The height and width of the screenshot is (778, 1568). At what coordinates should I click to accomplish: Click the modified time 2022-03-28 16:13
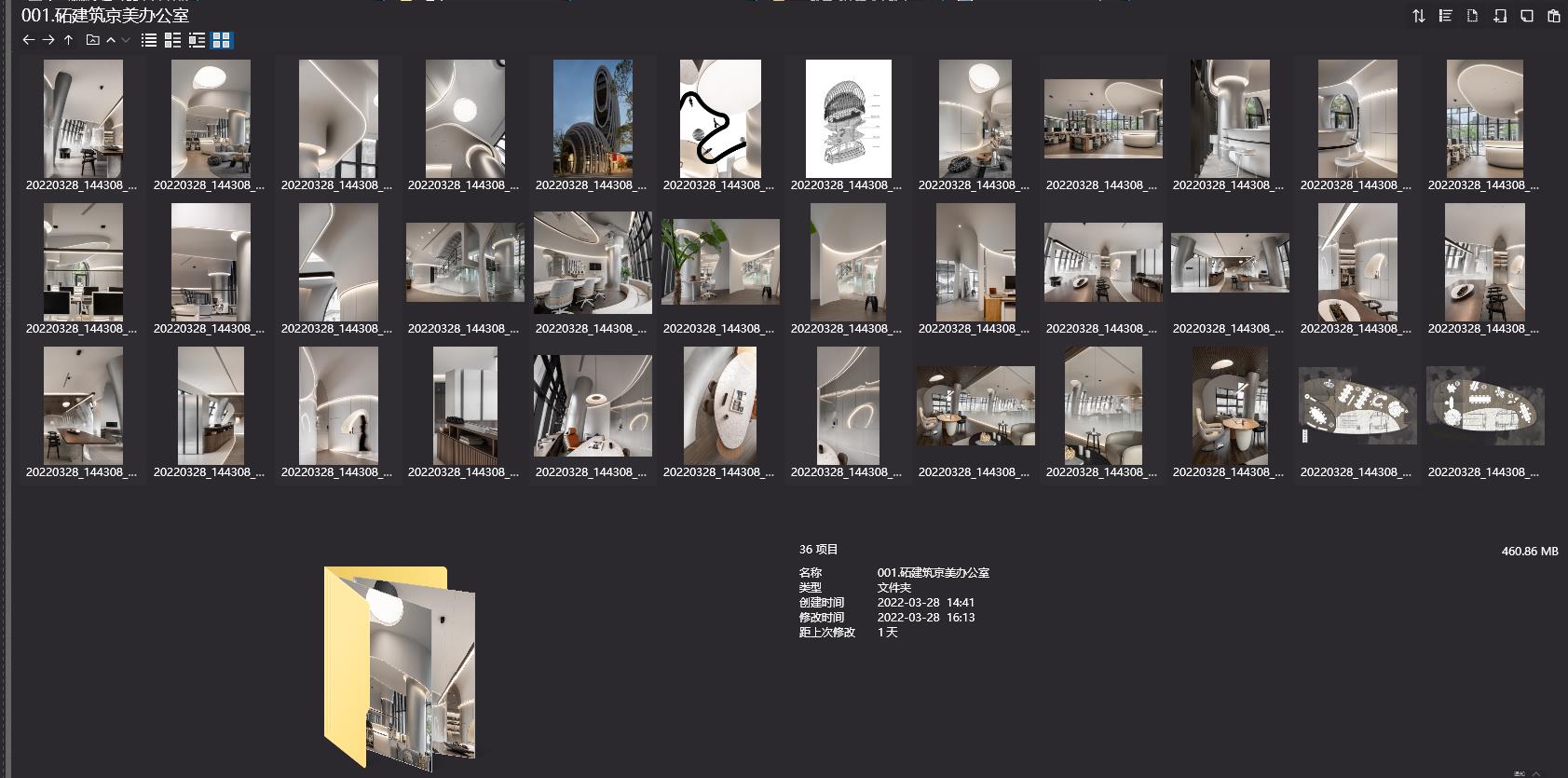pos(925,618)
